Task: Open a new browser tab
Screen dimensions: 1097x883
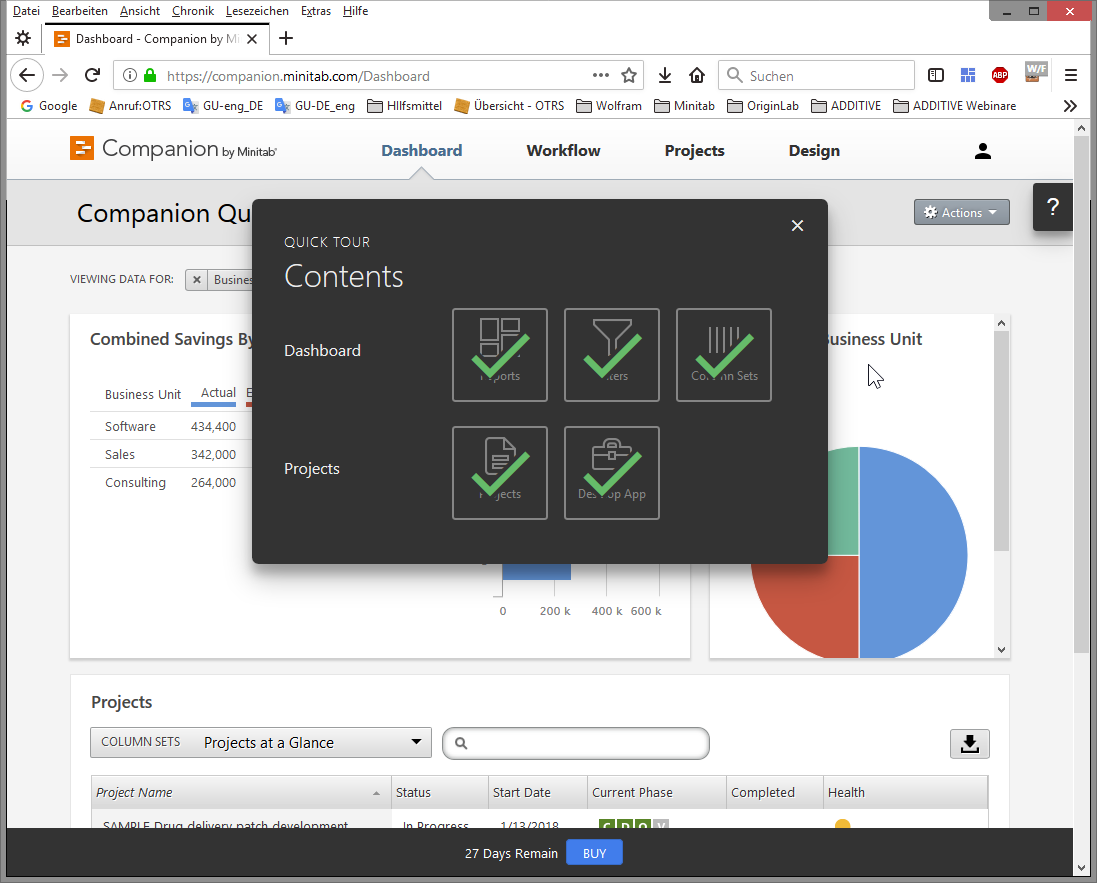Action: tap(285, 38)
